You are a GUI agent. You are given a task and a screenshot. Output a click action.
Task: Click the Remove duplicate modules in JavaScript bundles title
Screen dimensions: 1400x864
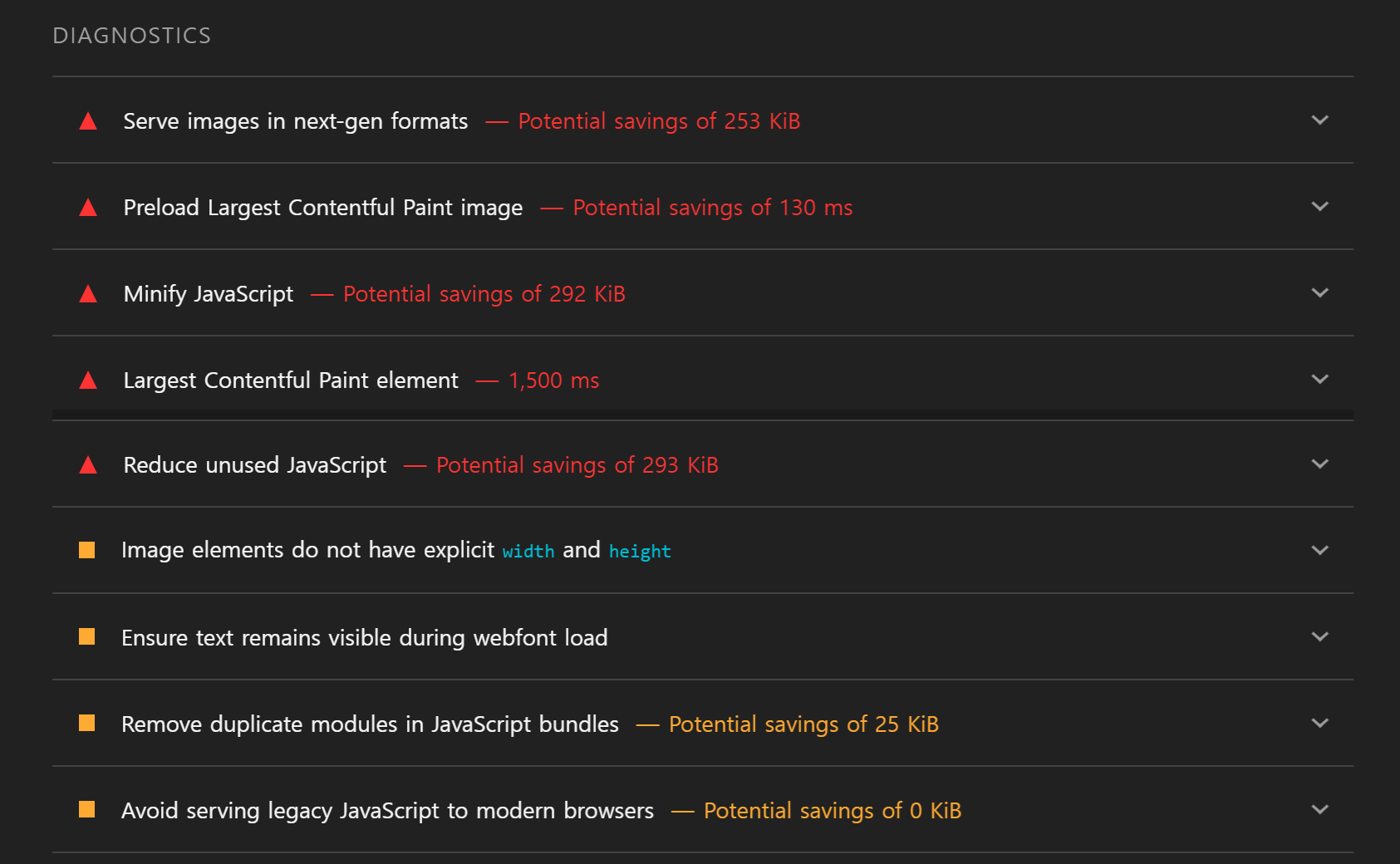click(x=370, y=724)
